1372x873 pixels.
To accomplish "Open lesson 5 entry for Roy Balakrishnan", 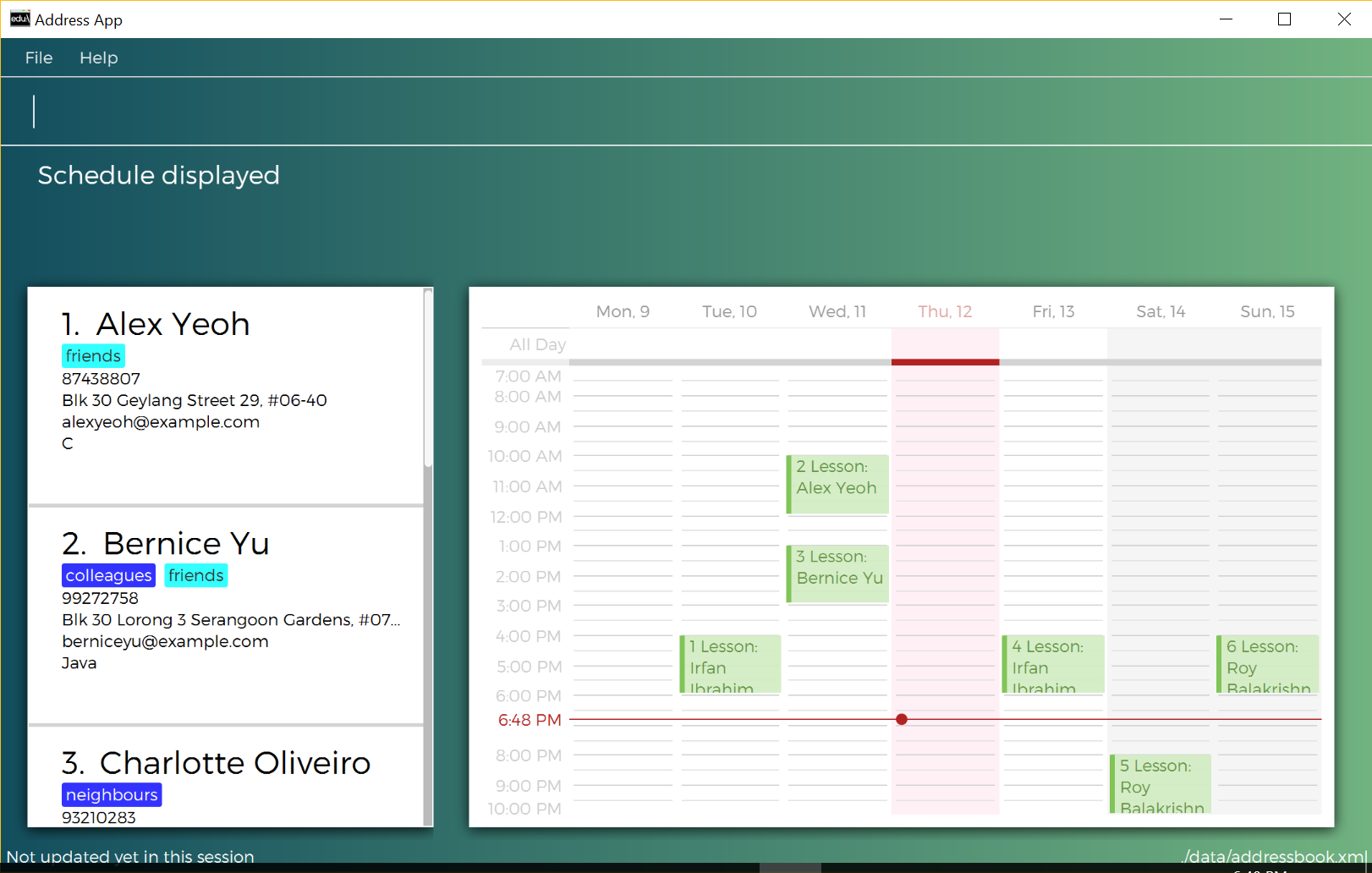I will click(x=1161, y=783).
